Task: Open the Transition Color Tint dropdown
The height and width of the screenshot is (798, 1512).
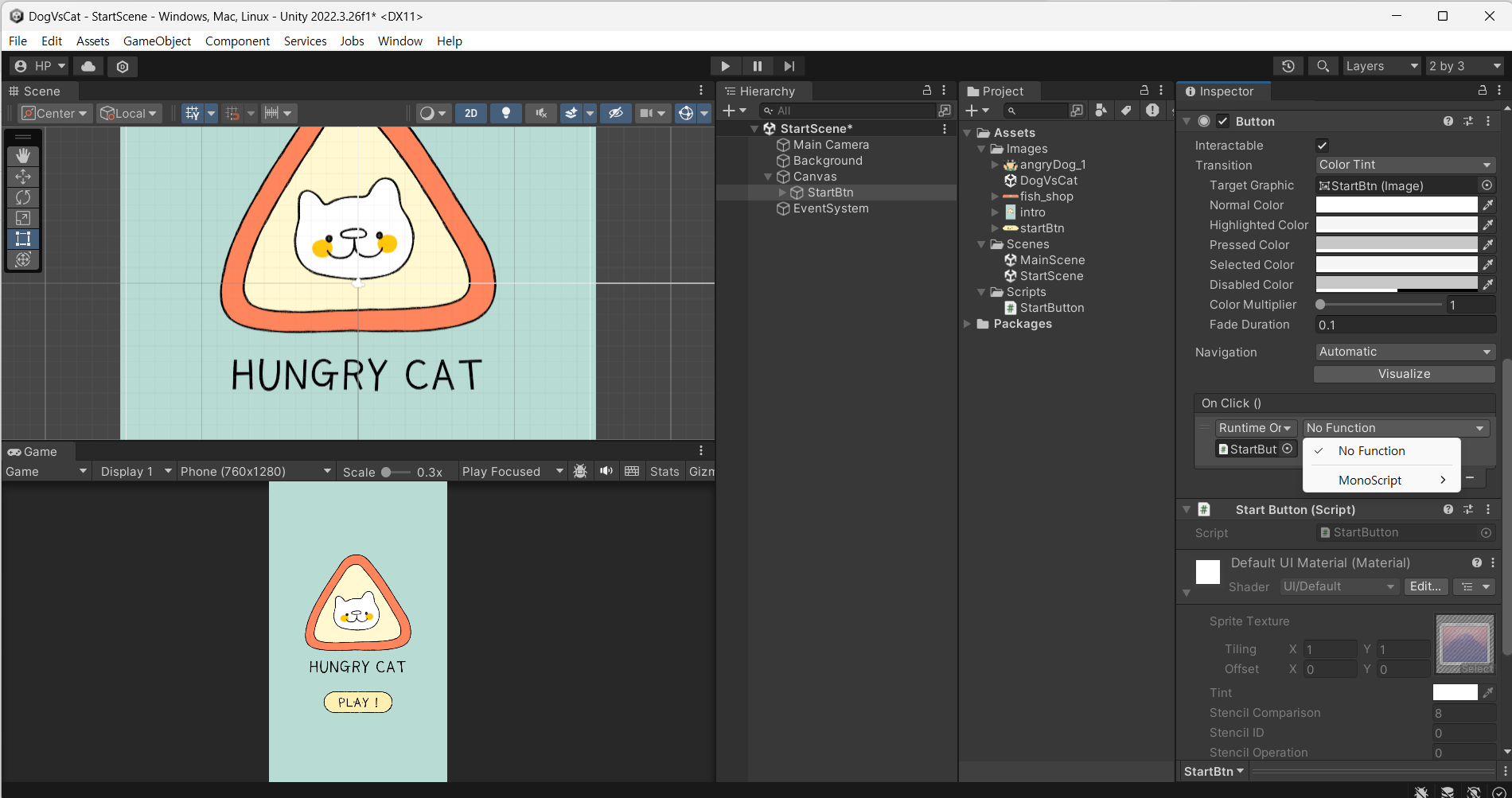Action: (x=1405, y=165)
